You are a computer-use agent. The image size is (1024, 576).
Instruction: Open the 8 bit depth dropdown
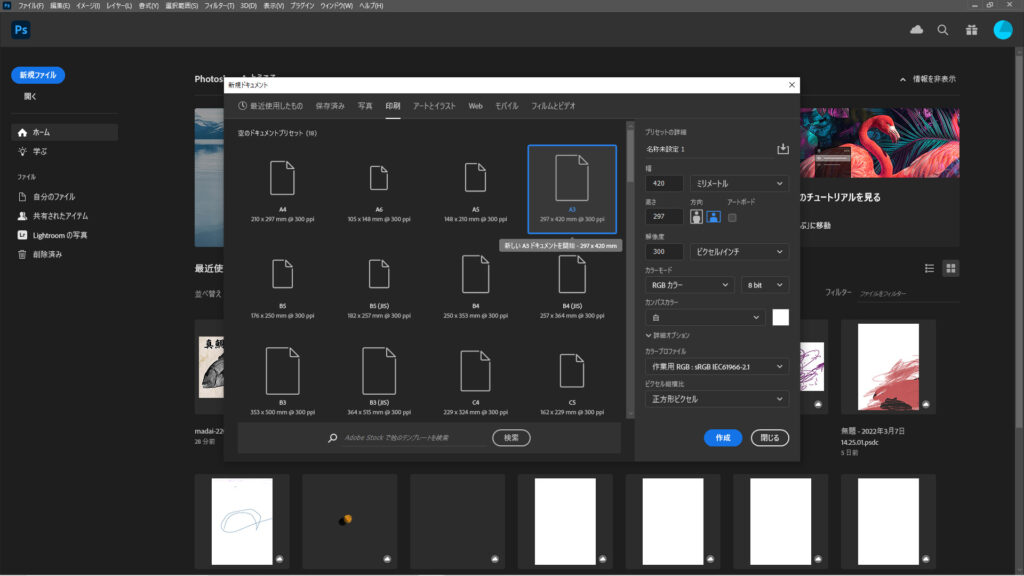pyautogui.click(x=764, y=285)
